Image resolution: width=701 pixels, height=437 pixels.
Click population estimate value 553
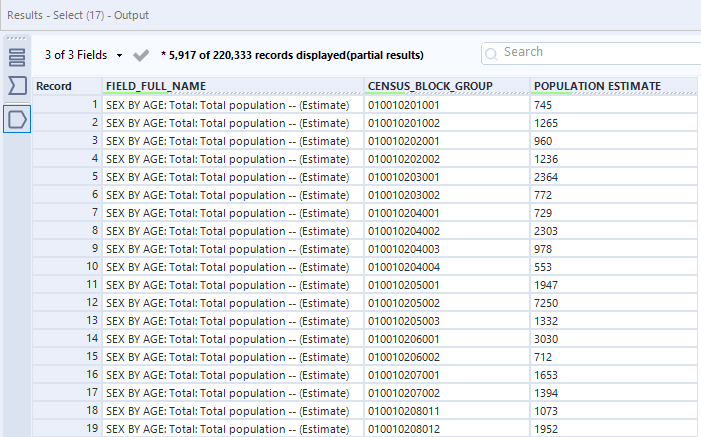(543, 267)
